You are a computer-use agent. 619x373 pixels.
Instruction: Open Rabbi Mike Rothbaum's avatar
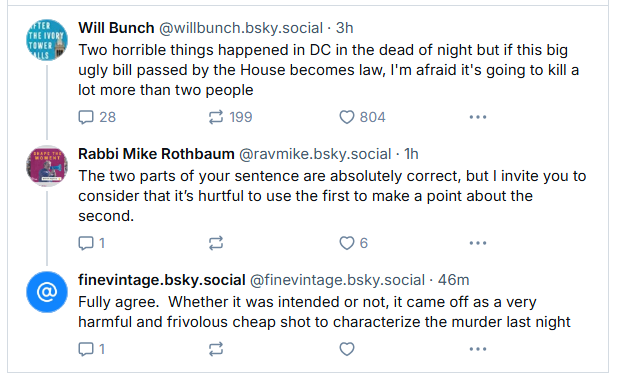tap(47, 166)
